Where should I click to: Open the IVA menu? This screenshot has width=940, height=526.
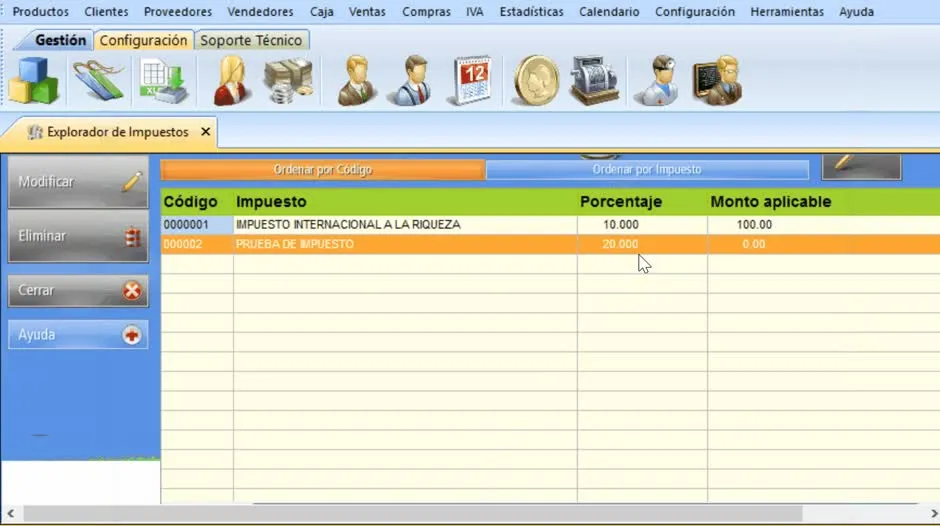tap(475, 11)
